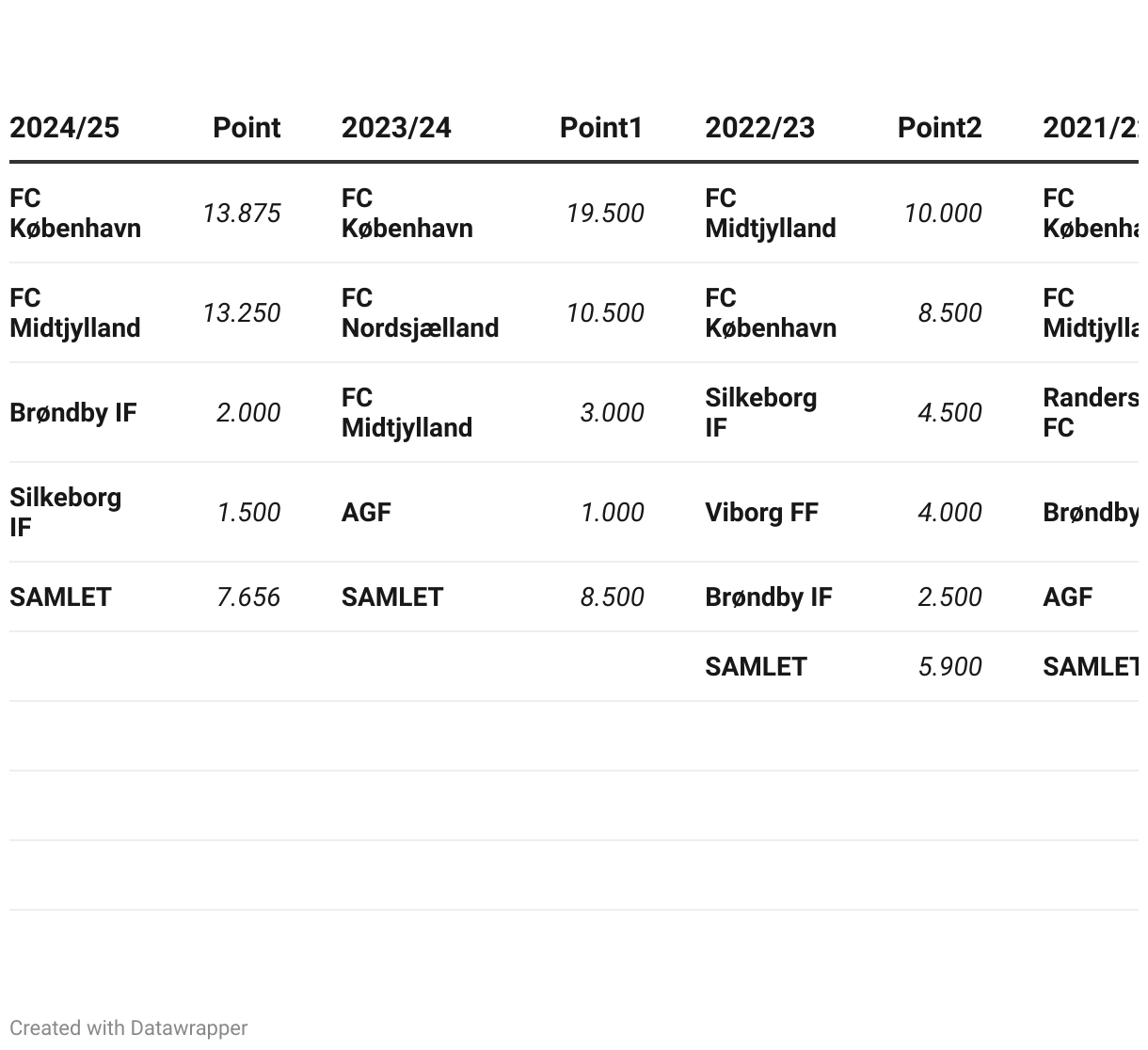Select Brøndby IF in 2024/25 column
The width and height of the screenshot is (1148, 1050).
click(72, 413)
